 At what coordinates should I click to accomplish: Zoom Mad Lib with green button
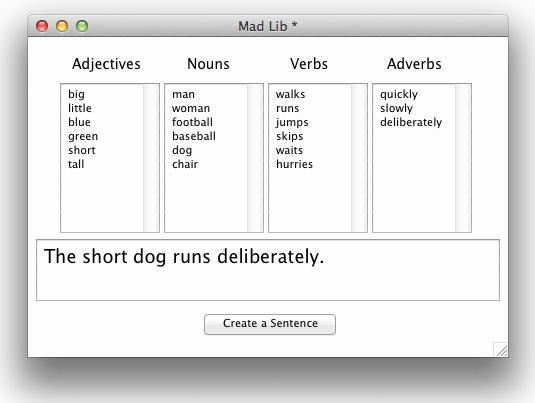(x=82, y=26)
